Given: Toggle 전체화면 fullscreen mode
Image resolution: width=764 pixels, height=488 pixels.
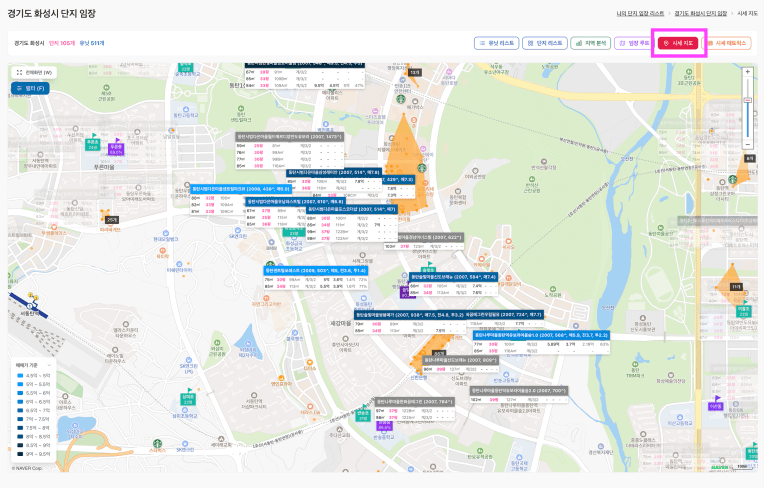Looking at the screenshot, I should 33,73.
